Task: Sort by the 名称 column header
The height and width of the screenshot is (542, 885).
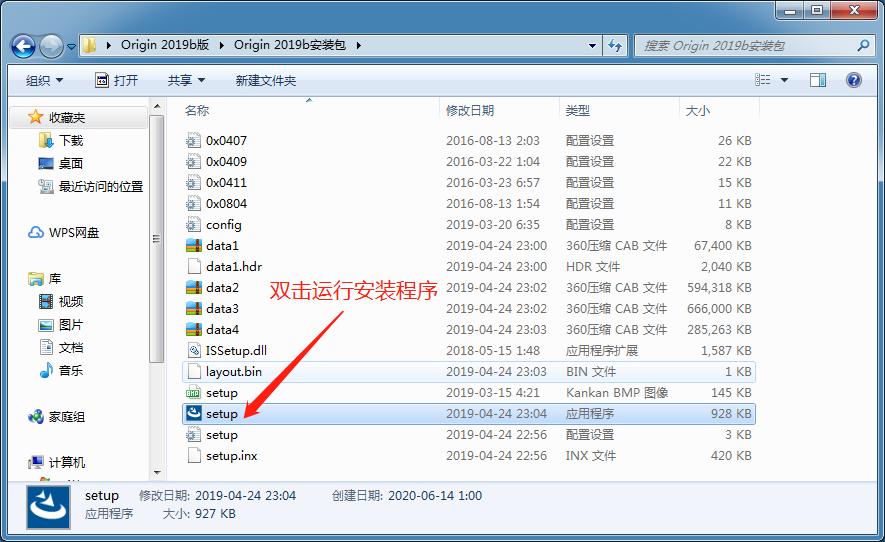Action: pos(196,111)
